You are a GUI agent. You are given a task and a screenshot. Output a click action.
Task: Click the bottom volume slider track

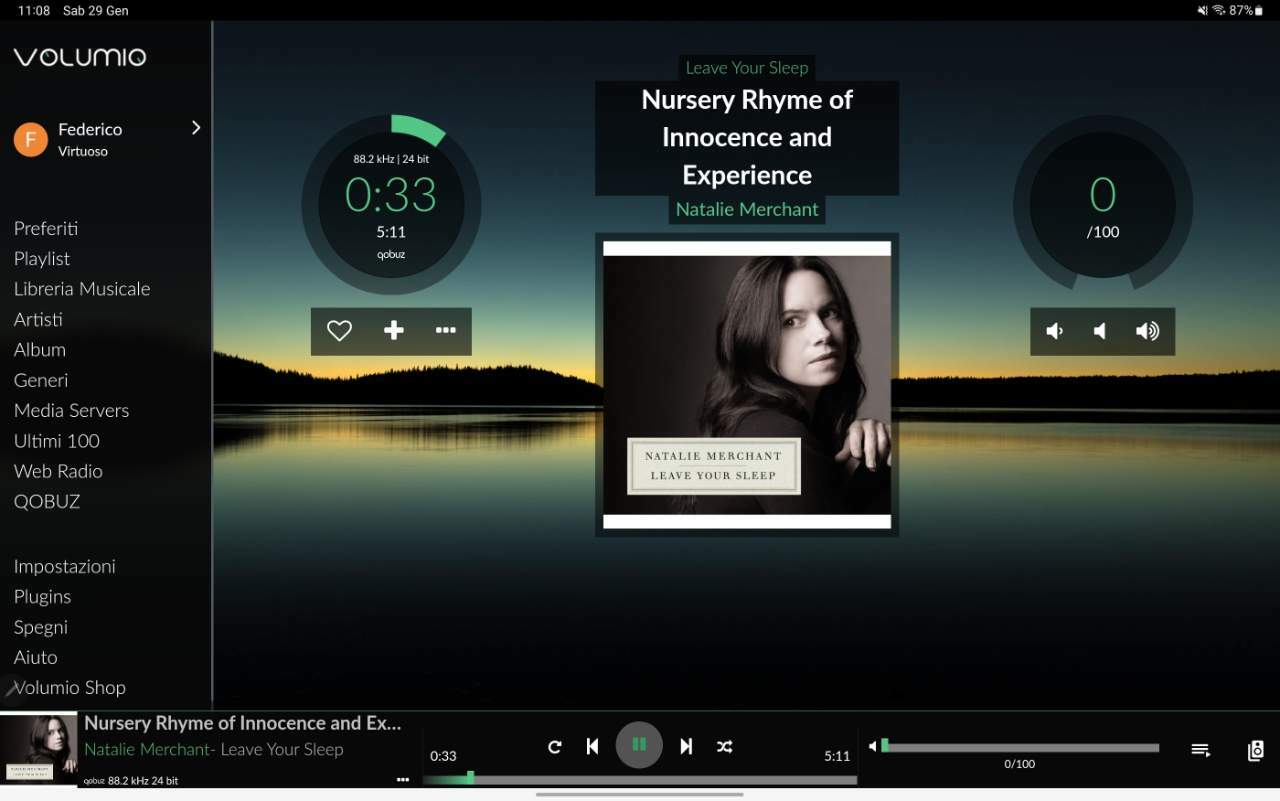coord(1020,747)
